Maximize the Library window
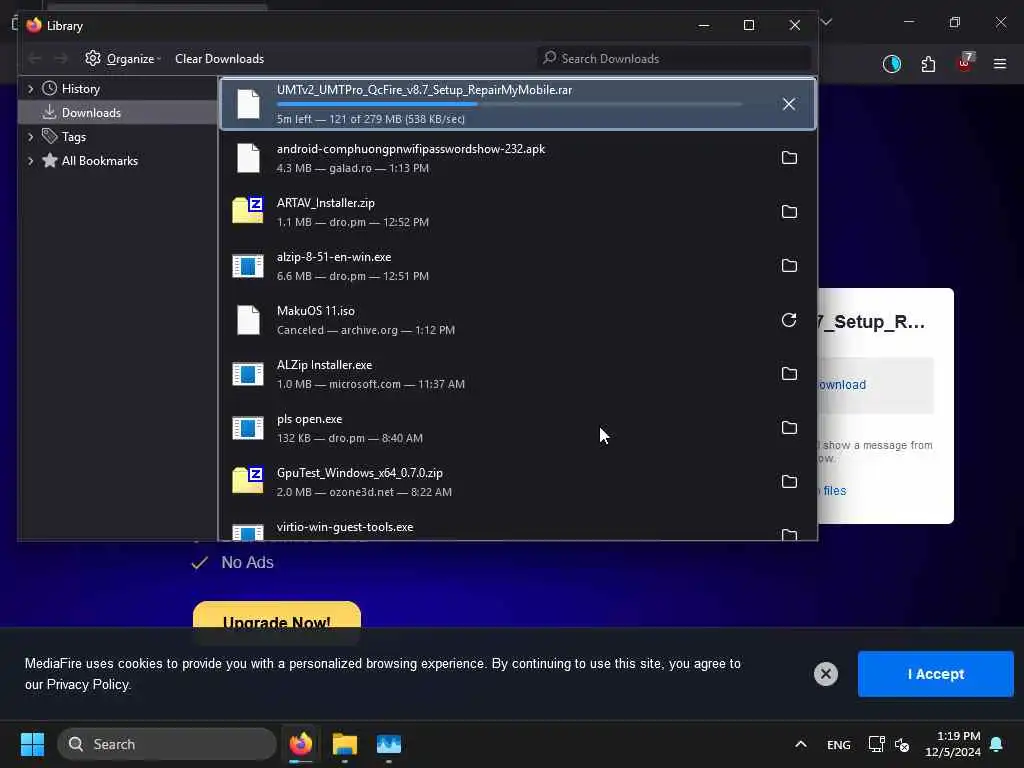Image resolution: width=1024 pixels, height=768 pixels. tap(749, 25)
